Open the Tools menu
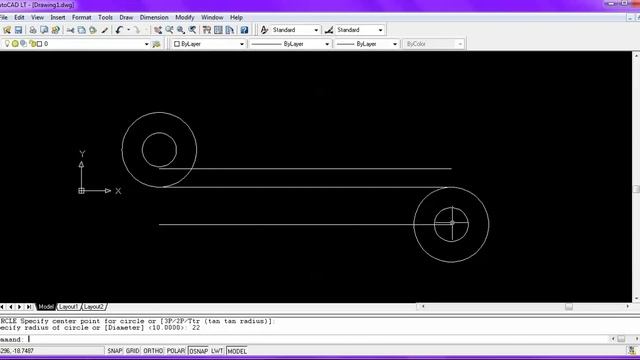The height and width of the screenshot is (360, 640). [105, 18]
